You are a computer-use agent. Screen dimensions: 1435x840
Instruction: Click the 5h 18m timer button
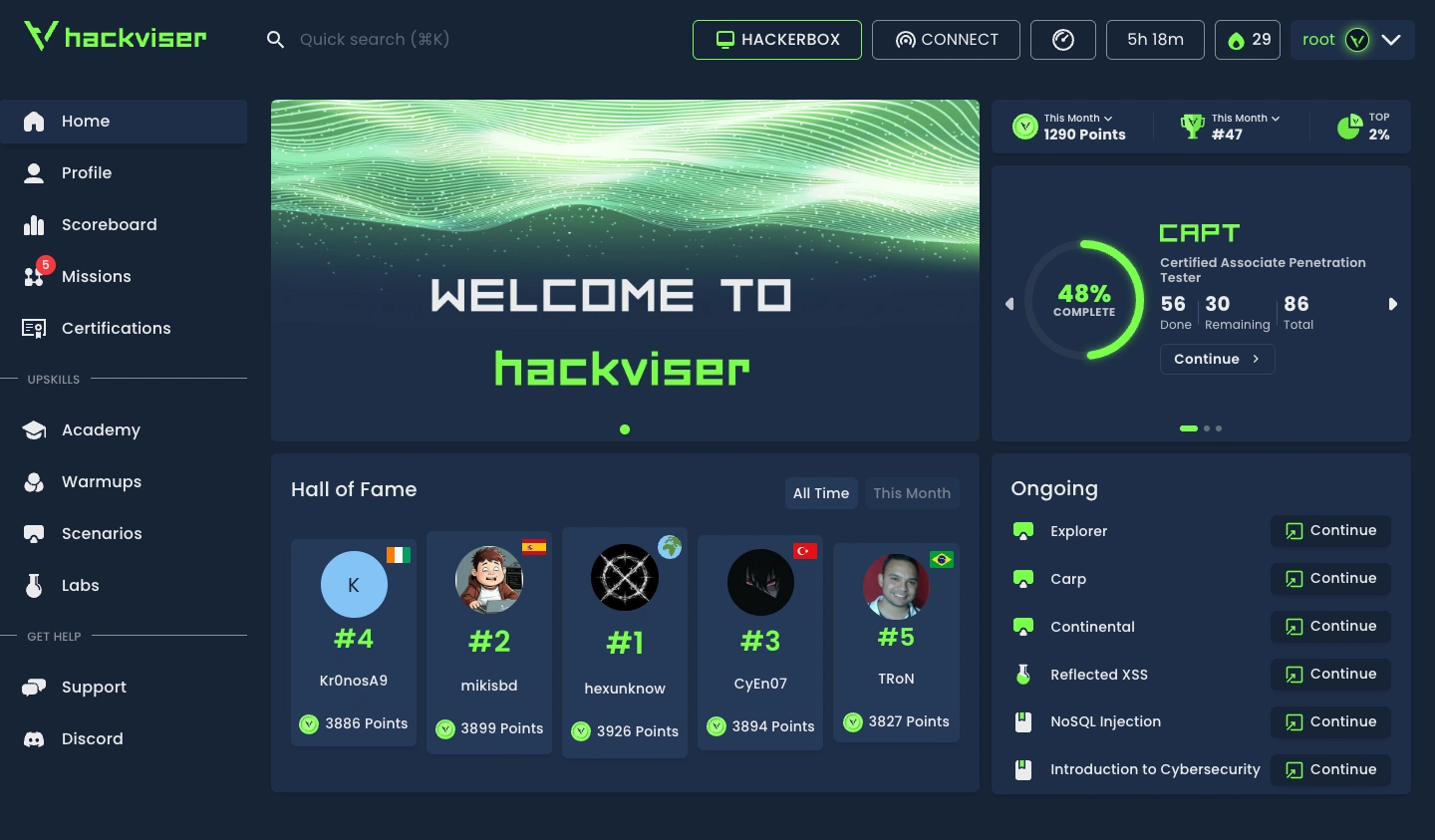(x=1155, y=40)
